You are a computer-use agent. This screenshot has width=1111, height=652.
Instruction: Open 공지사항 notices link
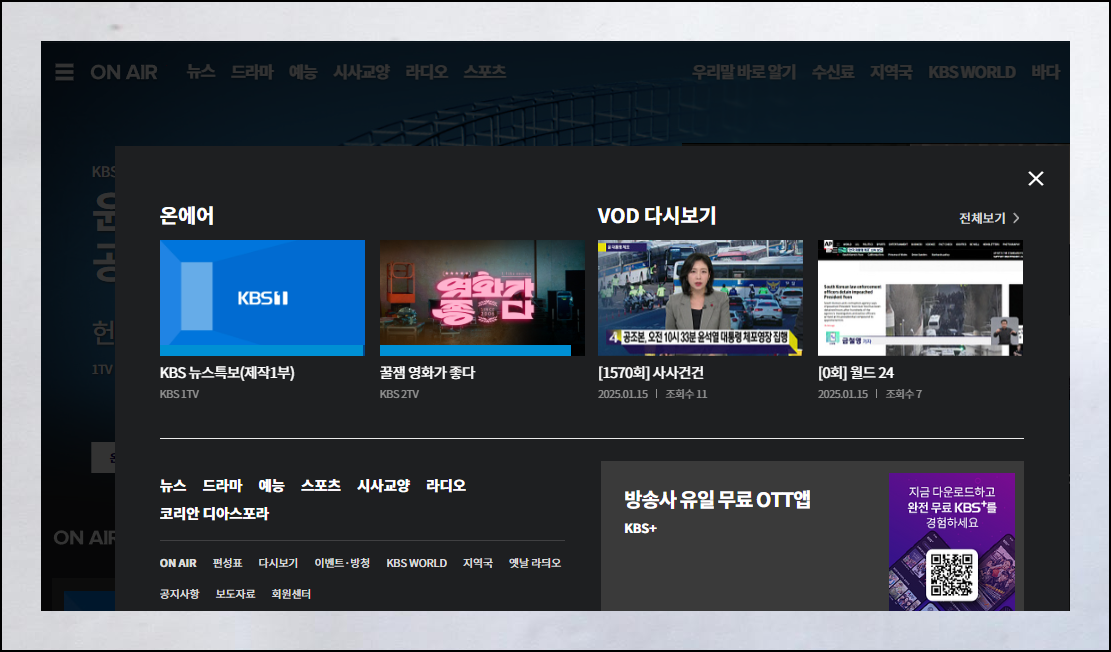tap(180, 594)
